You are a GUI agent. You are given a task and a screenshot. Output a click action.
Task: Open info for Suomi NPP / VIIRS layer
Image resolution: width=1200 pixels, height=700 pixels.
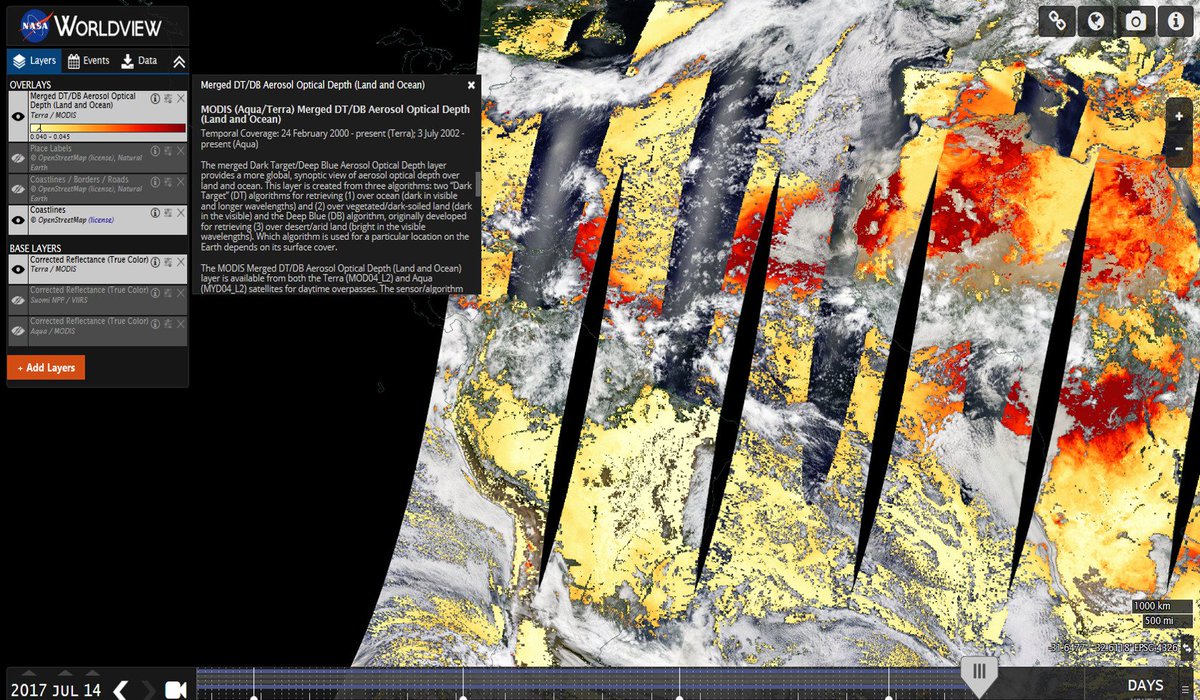pyautogui.click(x=155, y=292)
